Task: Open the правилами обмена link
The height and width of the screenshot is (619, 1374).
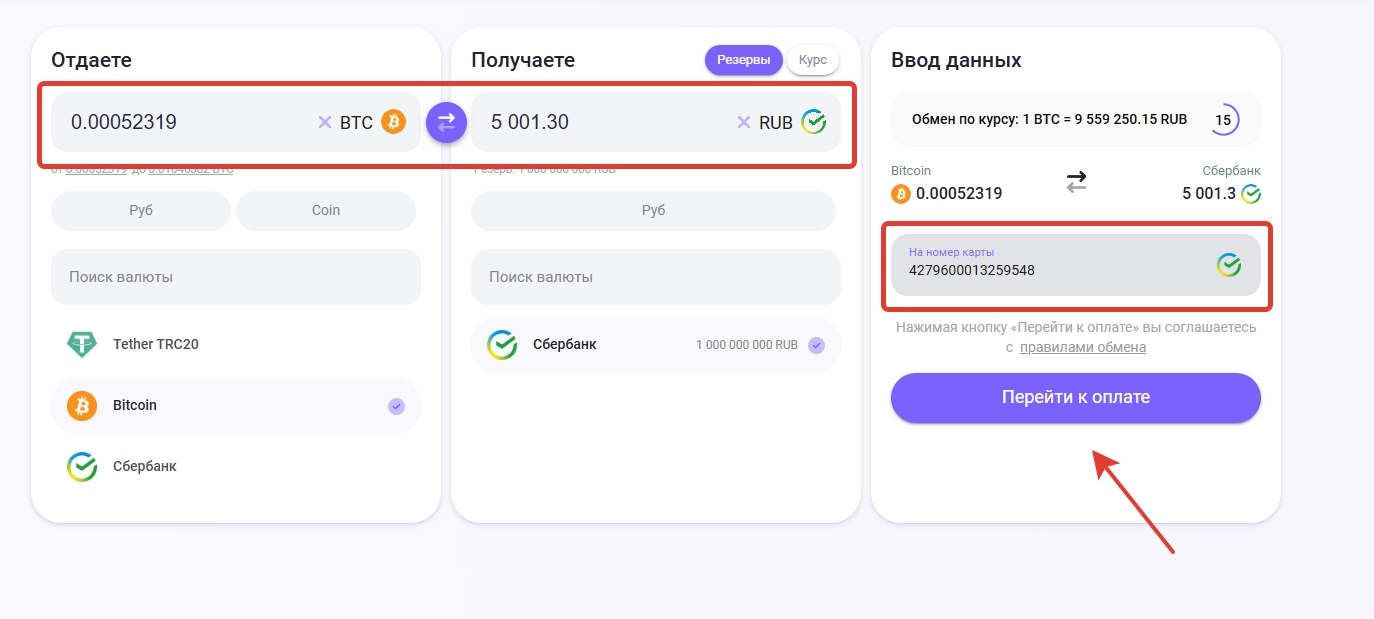Action: (1083, 348)
